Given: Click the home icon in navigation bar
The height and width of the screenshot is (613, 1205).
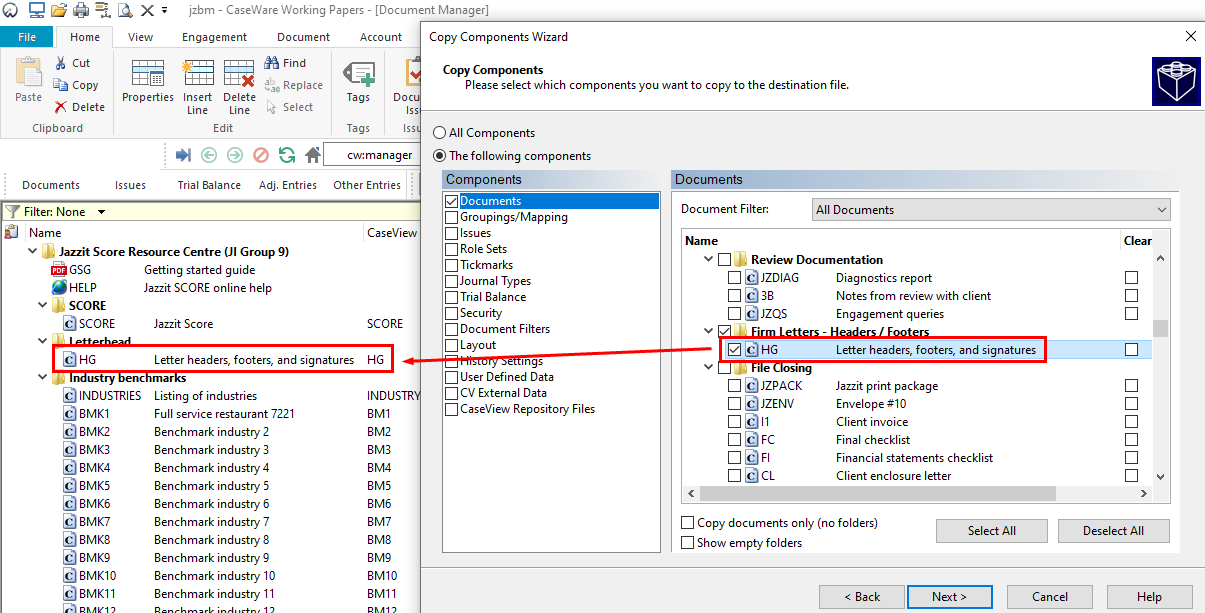Looking at the screenshot, I should click(x=313, y=155).
